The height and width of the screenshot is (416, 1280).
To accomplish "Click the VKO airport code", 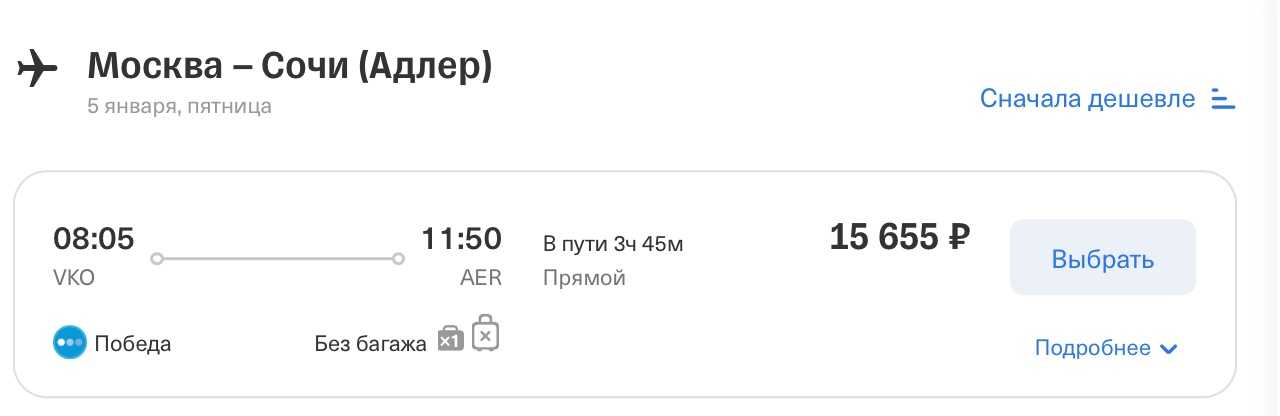I will 74,278.
